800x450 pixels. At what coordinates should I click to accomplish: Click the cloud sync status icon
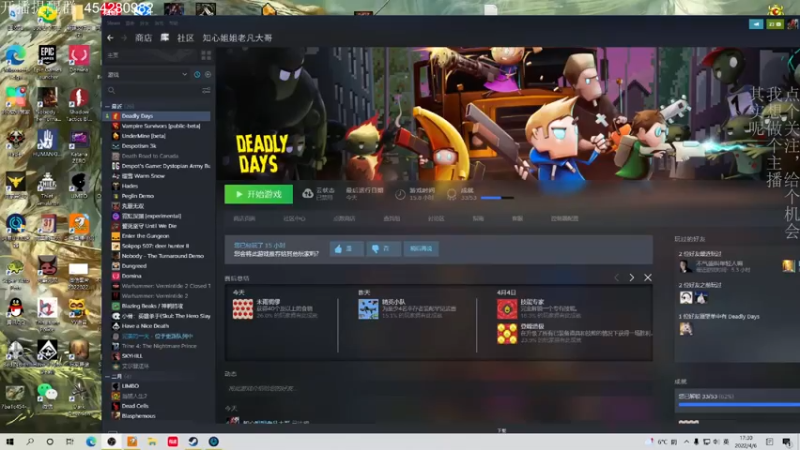[x=308, y=194]
